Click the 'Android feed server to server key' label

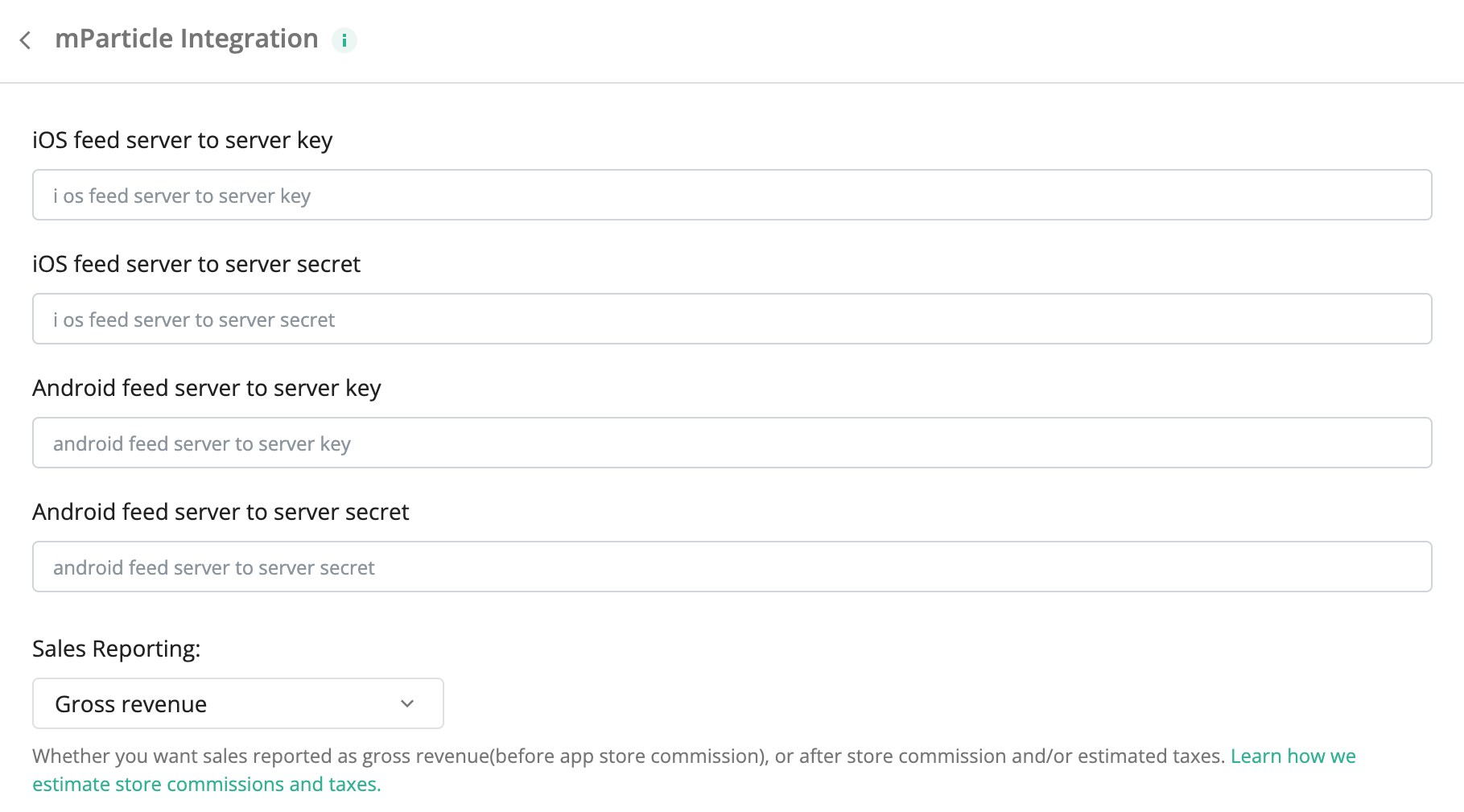[207, 388]
